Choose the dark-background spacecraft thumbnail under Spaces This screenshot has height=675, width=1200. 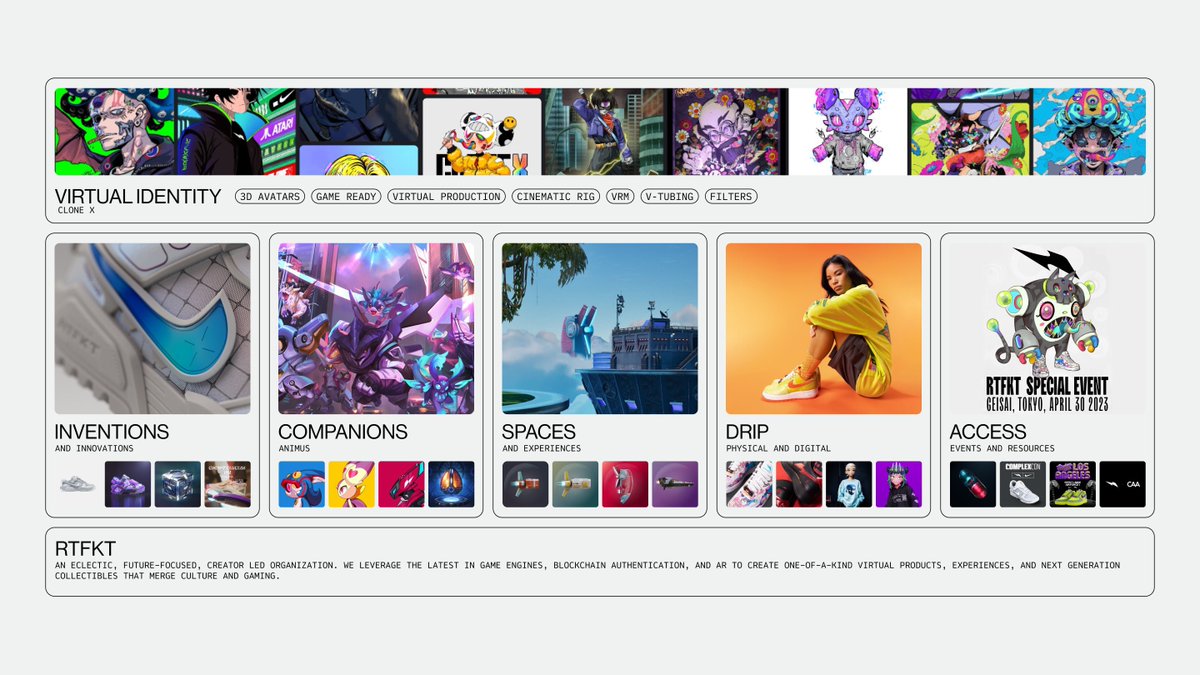(x=525, y=484)
